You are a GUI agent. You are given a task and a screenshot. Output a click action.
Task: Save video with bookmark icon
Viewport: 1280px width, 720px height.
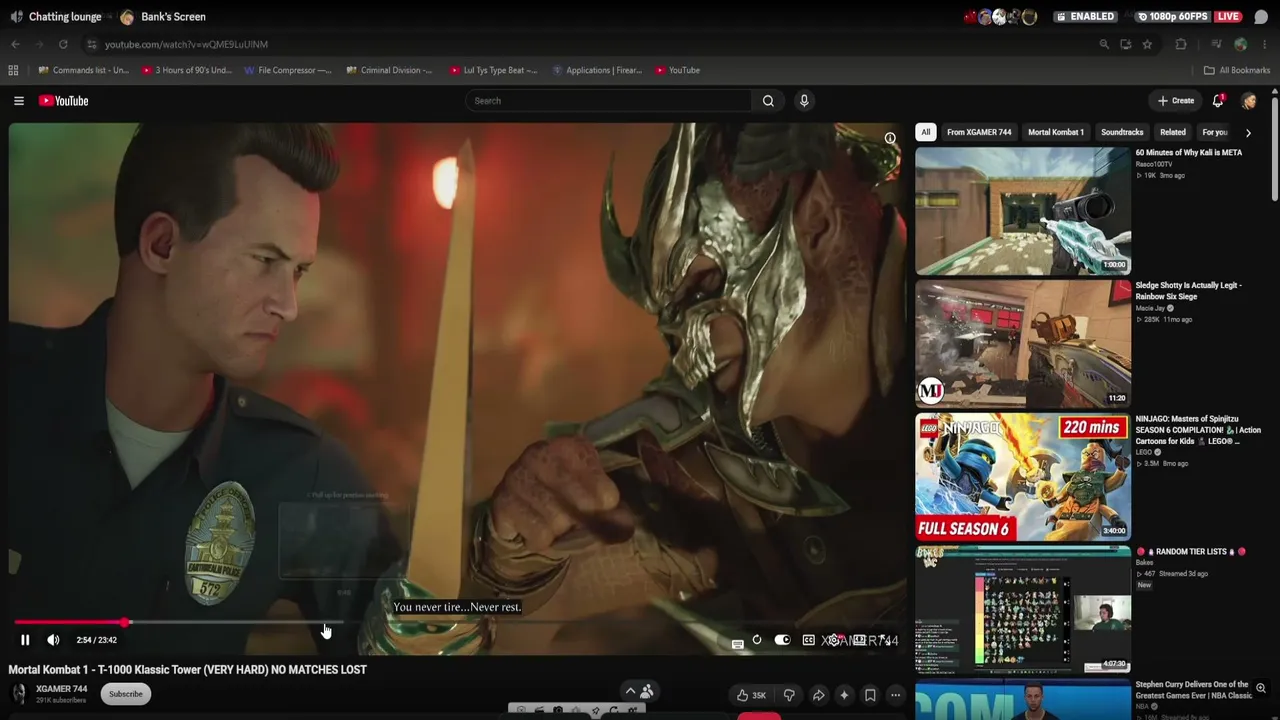tap(870, 695)
